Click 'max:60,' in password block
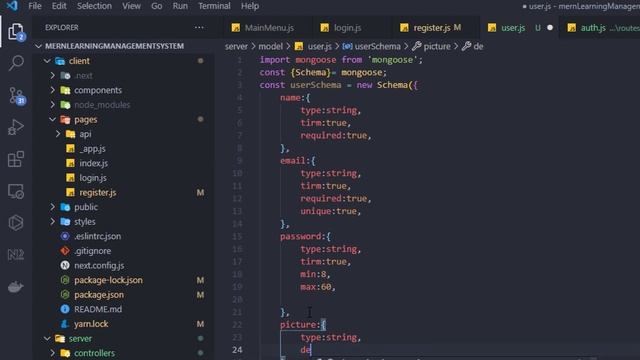This screenshot has width=640, height=360. (x=318, y=287)
